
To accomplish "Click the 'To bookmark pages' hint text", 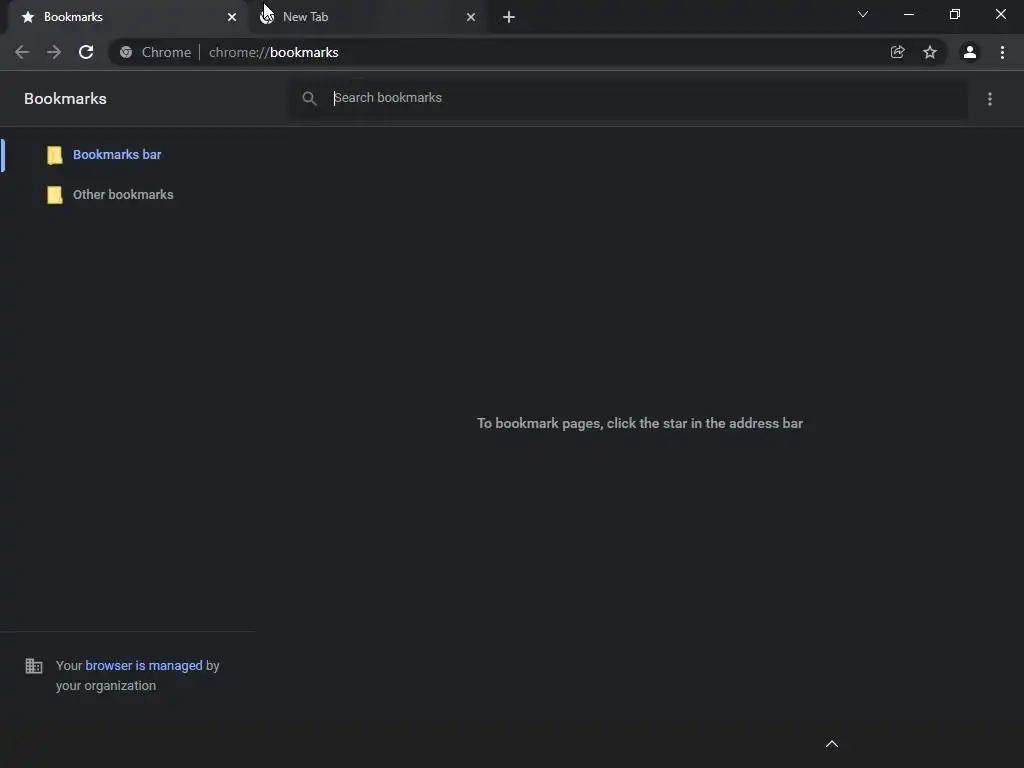I will (640, 423).
